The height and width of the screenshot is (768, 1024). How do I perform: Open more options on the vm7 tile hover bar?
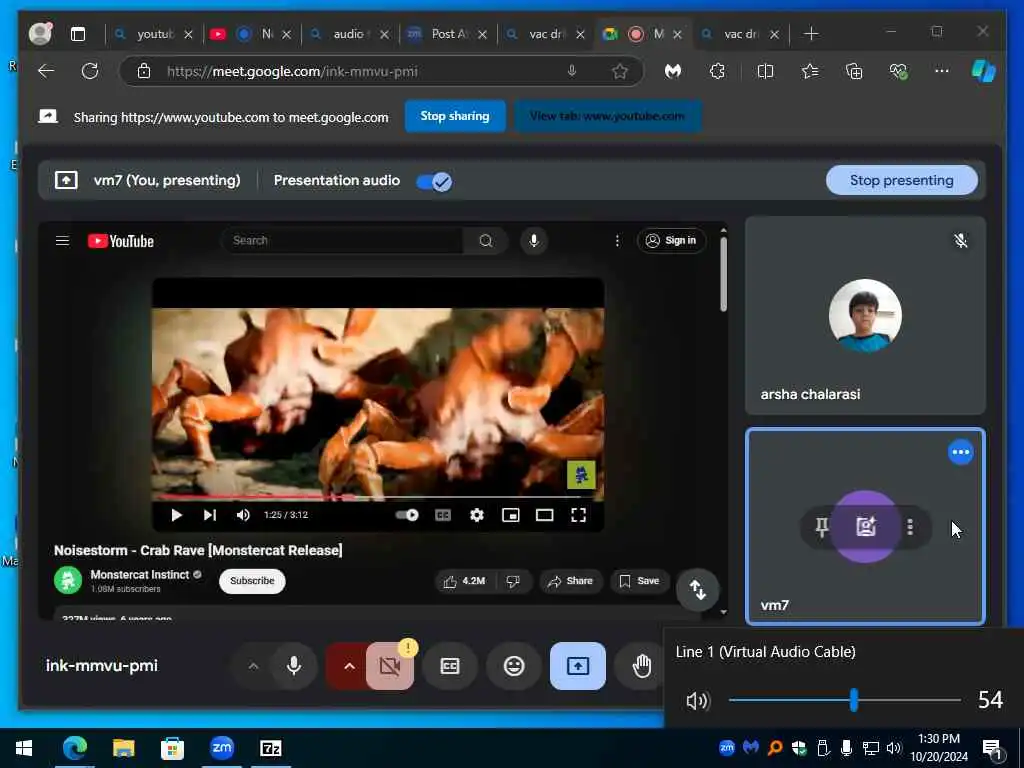coord(910,526)
